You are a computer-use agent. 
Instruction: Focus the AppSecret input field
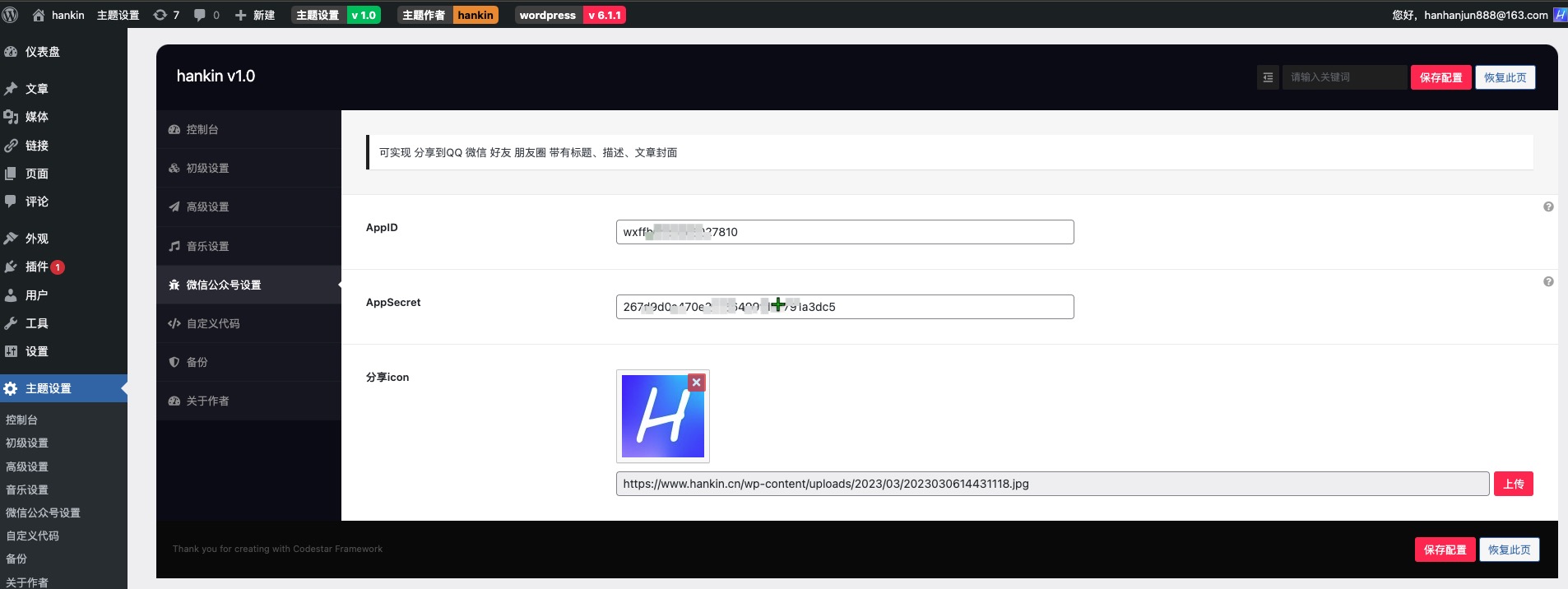pos(845,307)
